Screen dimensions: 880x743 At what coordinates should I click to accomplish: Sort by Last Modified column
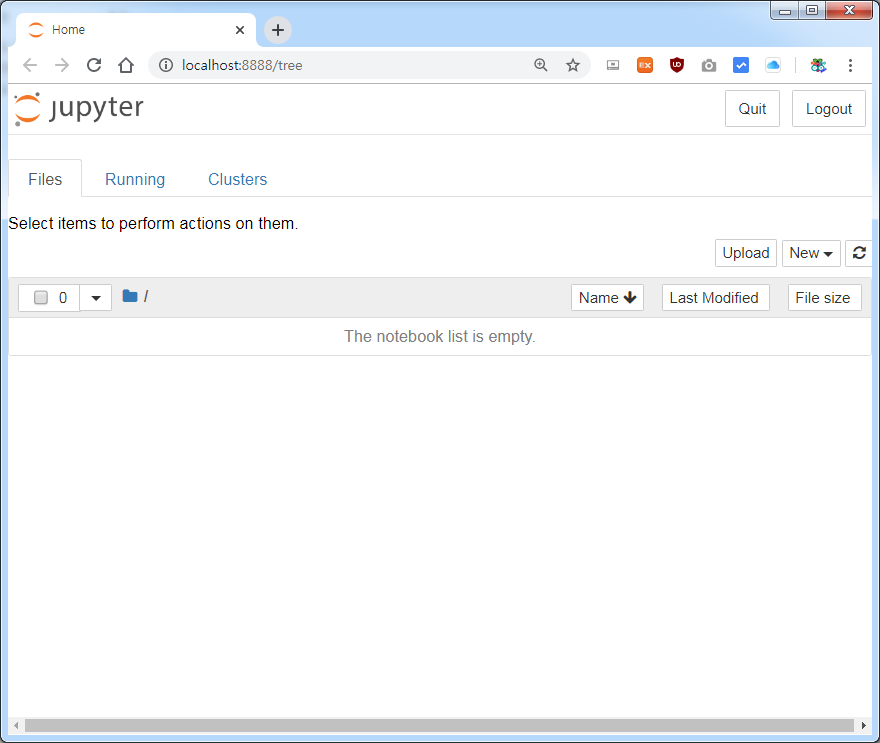(715, 297)
